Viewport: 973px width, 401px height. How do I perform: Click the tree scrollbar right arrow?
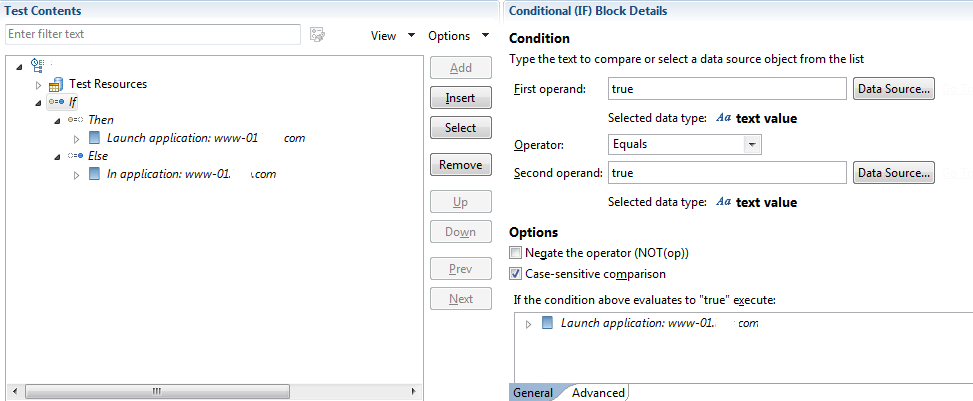click(x=414, y=391)
